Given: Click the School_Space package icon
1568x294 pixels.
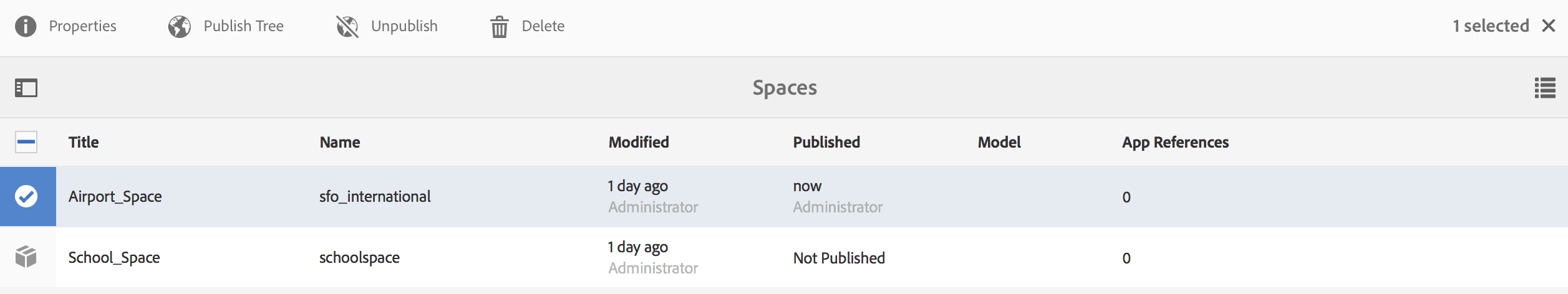Looking at the screenshot, I should [26, 257].
